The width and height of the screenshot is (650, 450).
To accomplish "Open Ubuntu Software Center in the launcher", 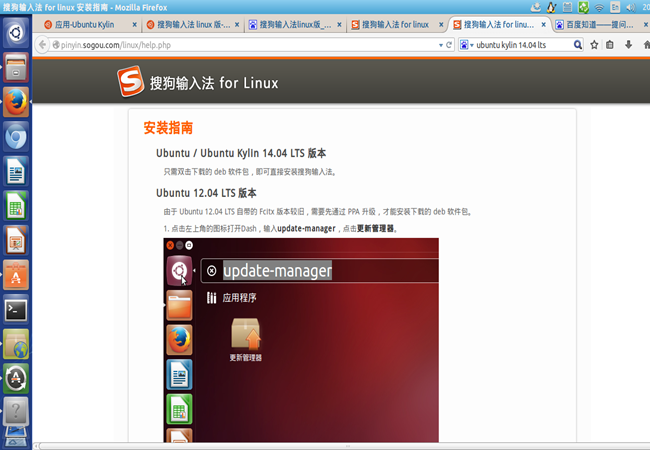I will (x=16, y=275).
